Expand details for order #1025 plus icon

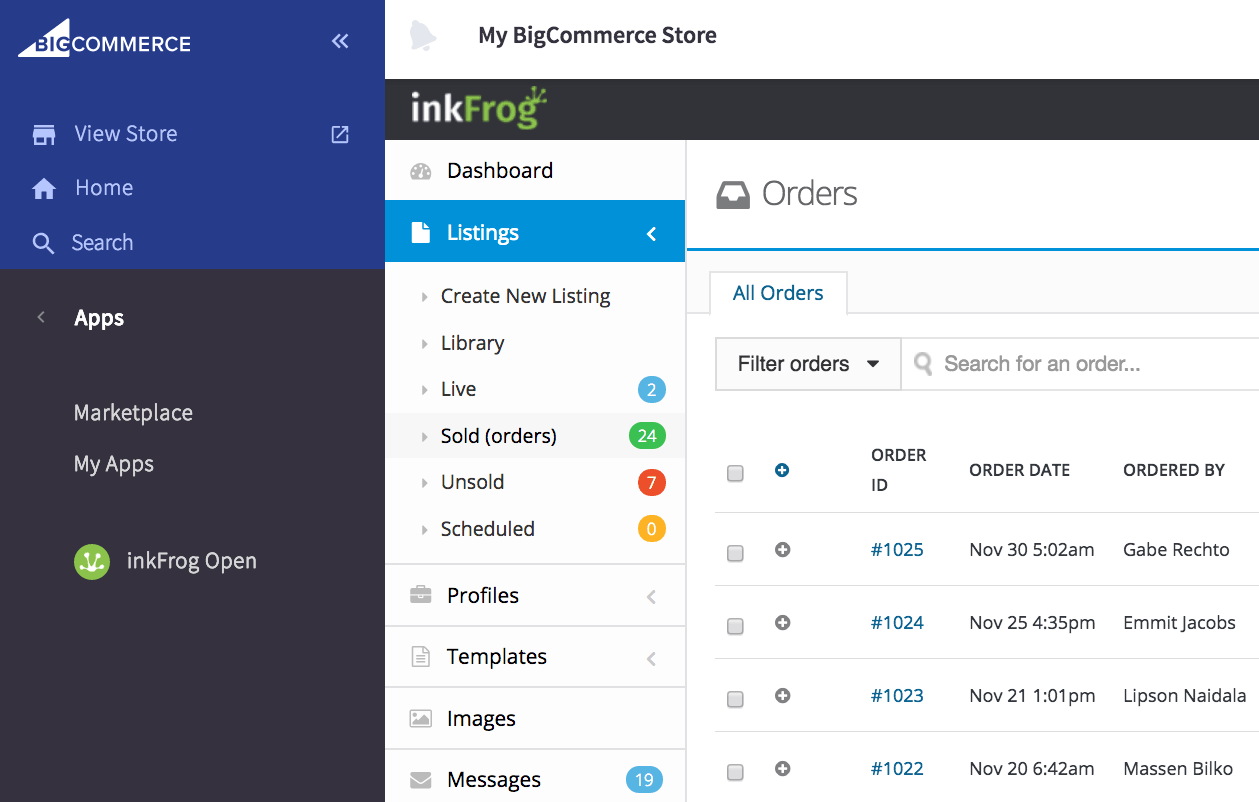pos(783,549)
